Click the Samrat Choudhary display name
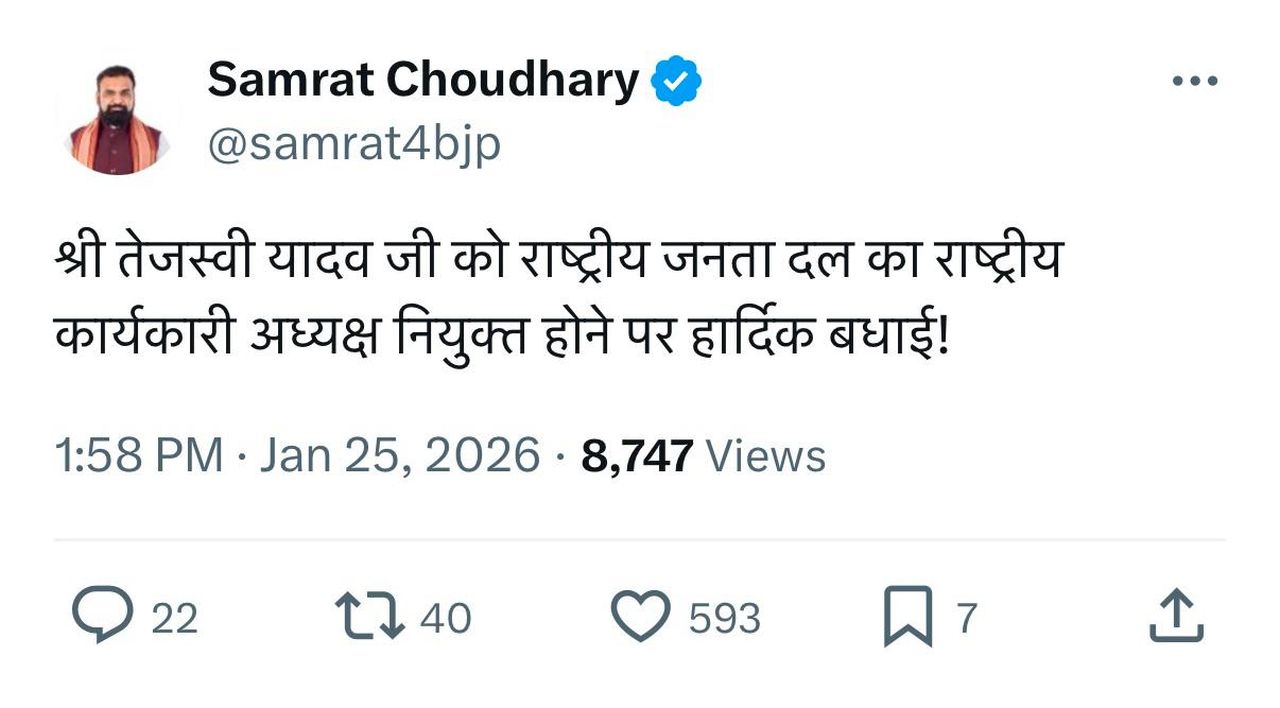This screenshot has height=708, width=1280. tap(423, 80)
